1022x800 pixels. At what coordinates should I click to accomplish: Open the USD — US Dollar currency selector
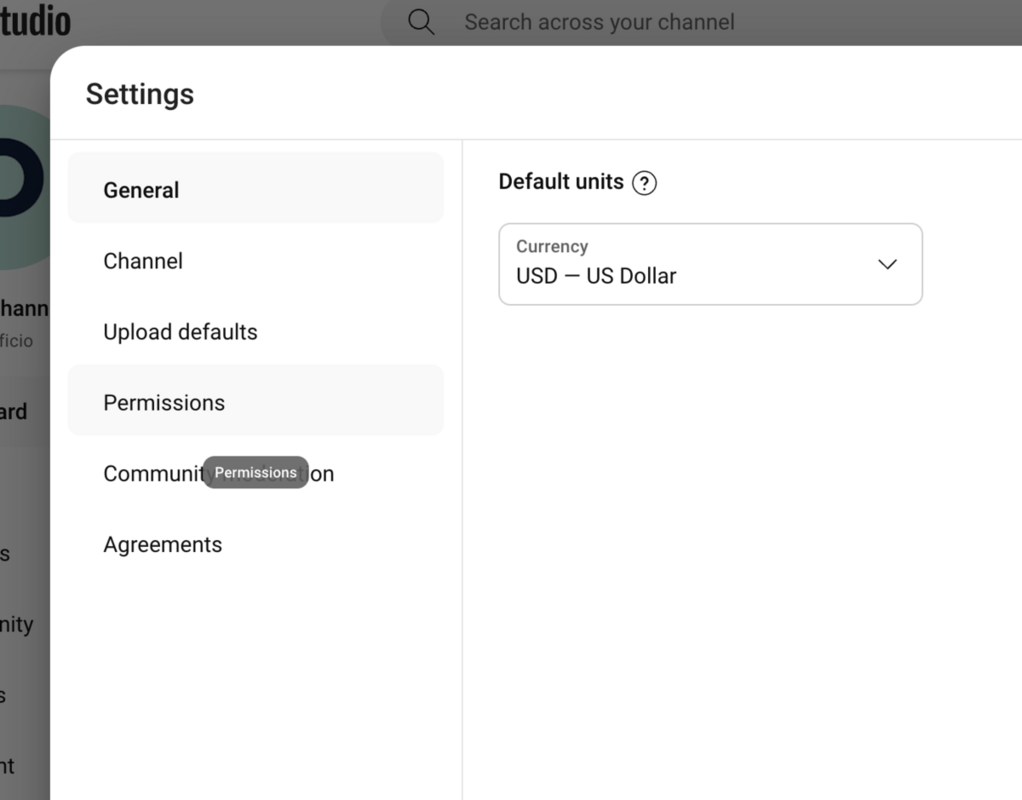[710, 264]
